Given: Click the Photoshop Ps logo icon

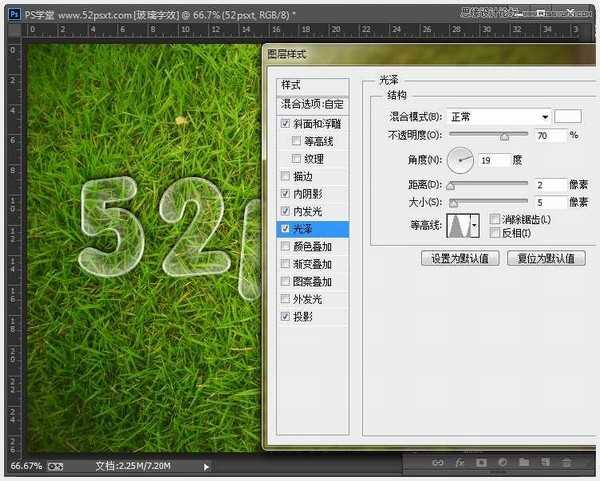Looking at the screenshot, I should click(11, 11).
